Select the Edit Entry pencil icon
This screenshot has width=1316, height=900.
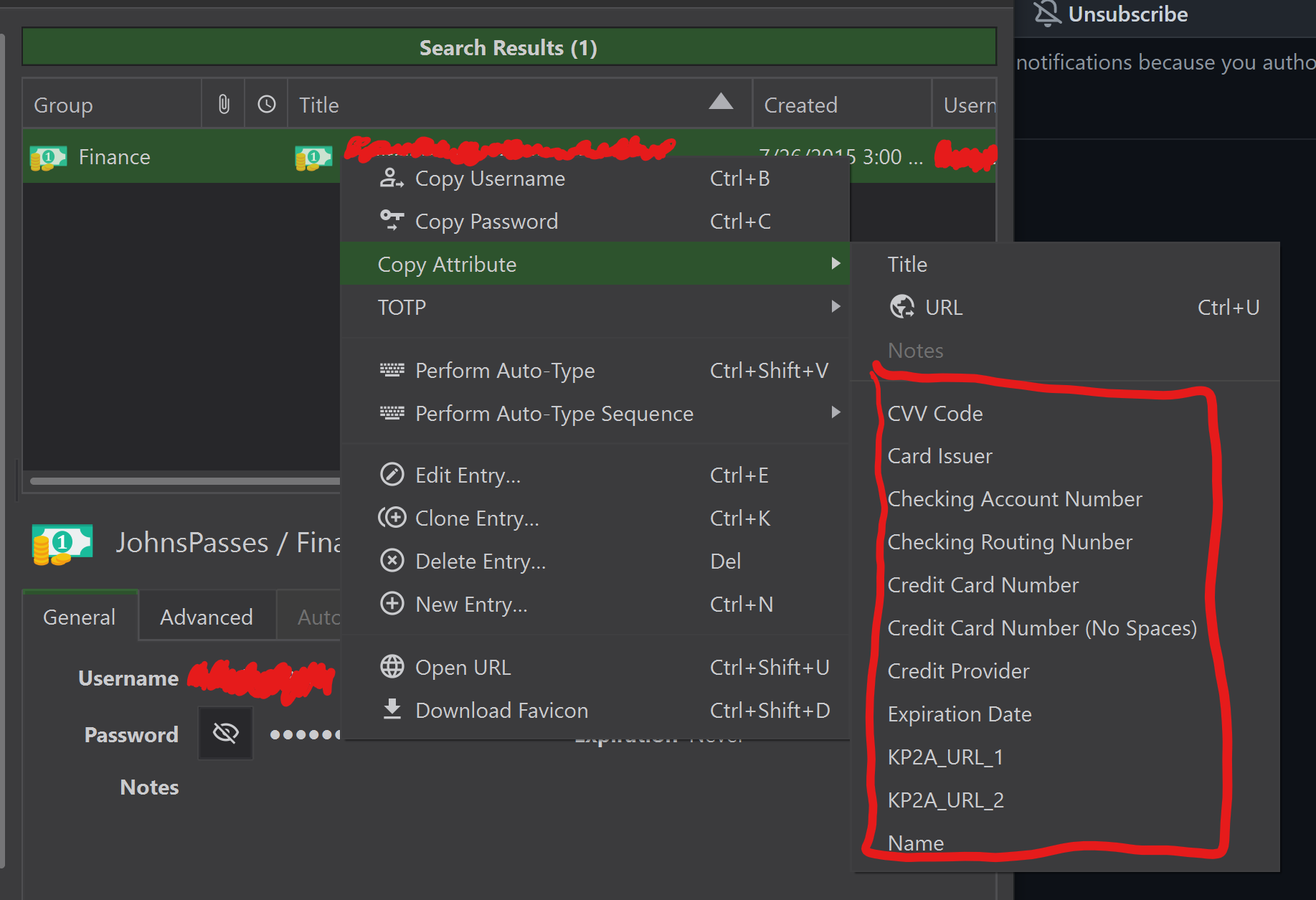pos(392,474)
